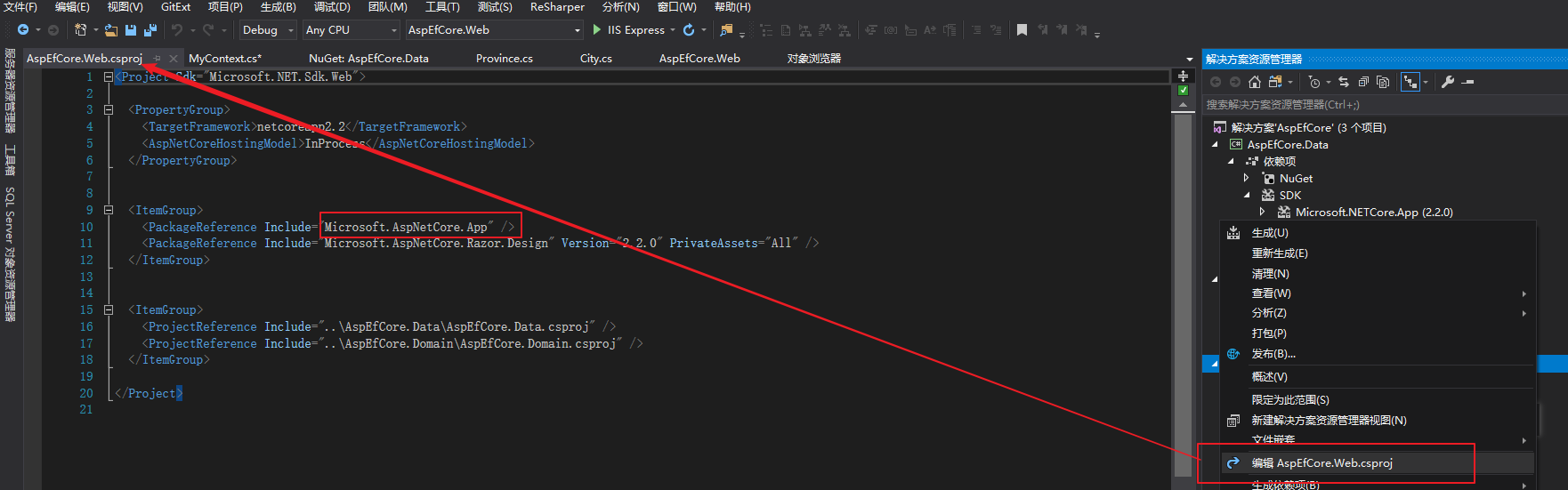Click the Collapse All icon in Solution Explorer

point(1363,82)
